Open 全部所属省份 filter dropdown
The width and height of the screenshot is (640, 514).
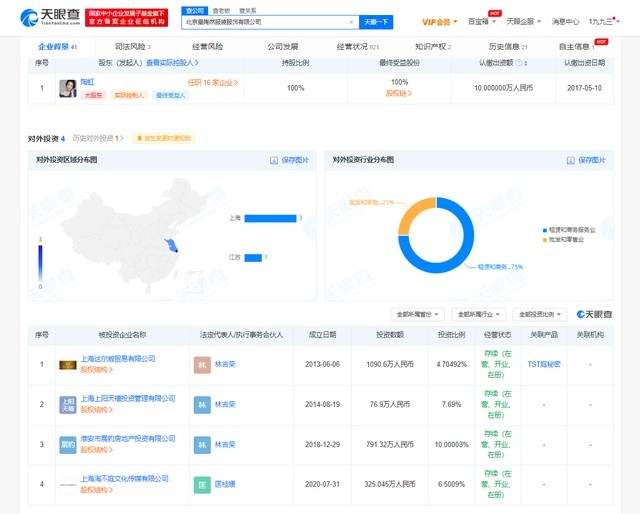417,314
